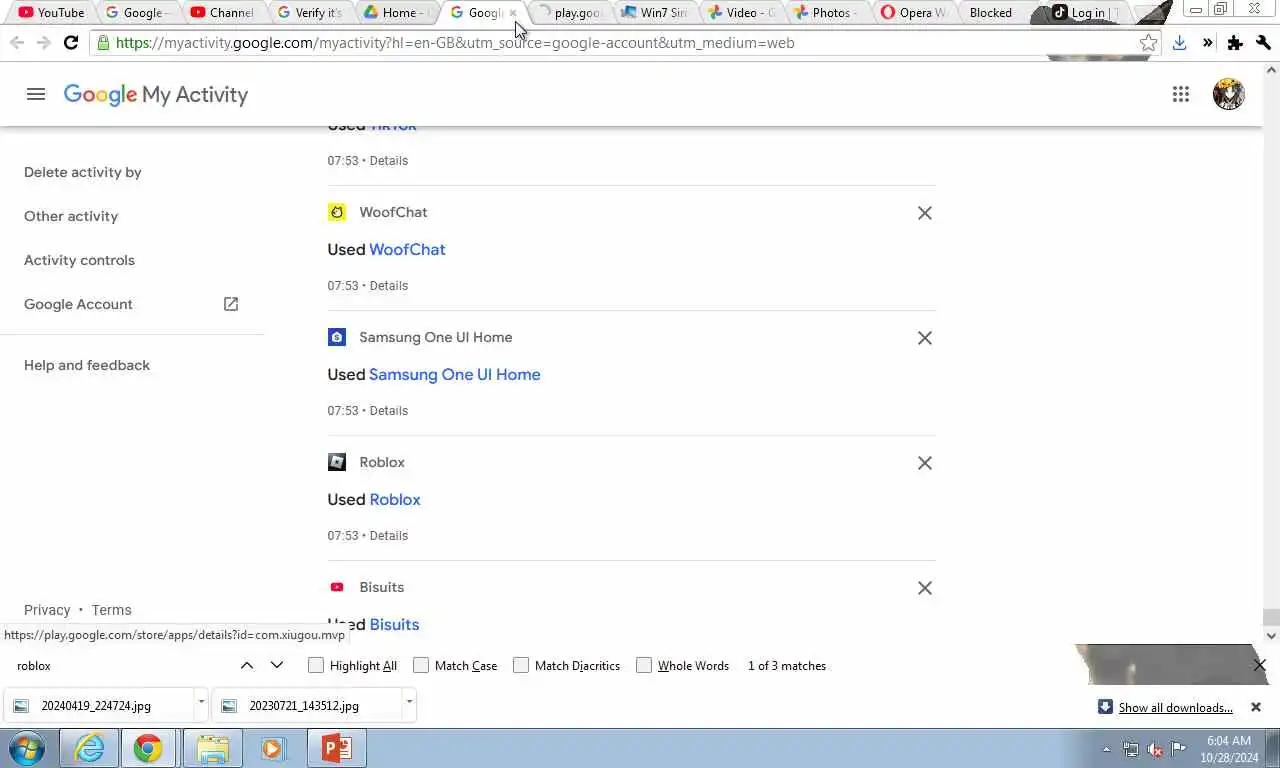Open Activity controls
Screen dimensions: 1280x768
[79, 260]
